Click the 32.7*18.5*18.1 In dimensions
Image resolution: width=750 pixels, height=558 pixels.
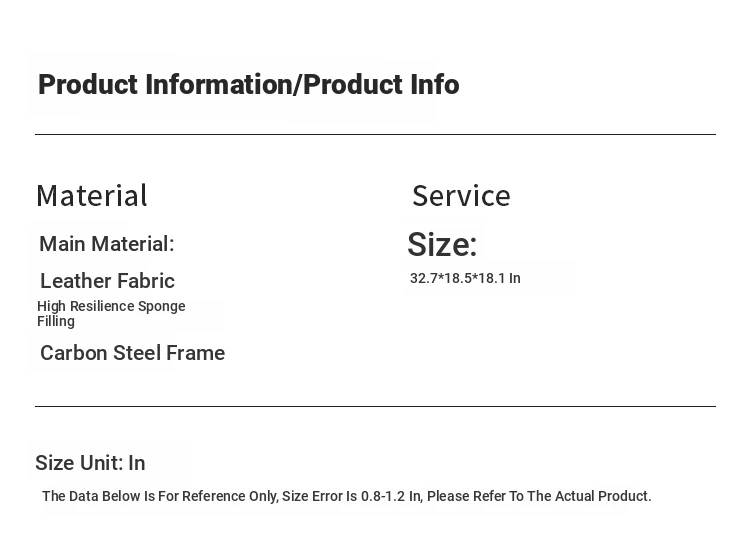click(x=465, y=279)
